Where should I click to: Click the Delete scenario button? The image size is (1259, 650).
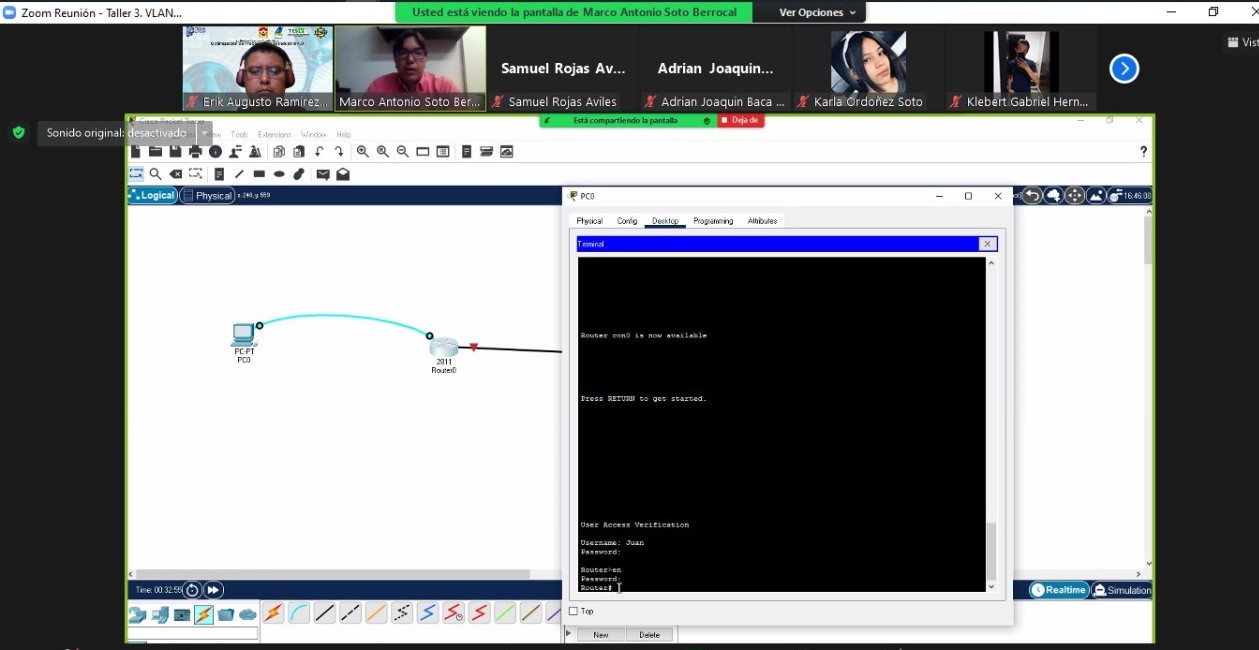649,635
